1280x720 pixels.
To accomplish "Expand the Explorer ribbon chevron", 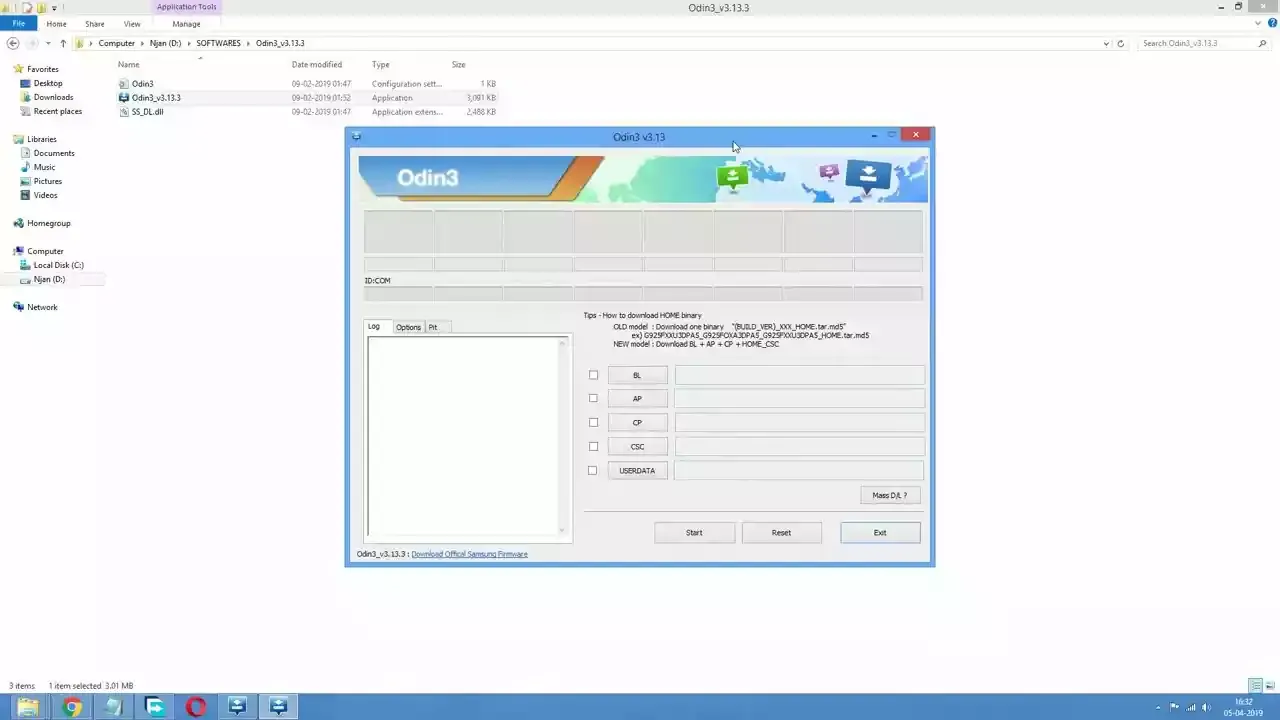I will (1259, 23).
